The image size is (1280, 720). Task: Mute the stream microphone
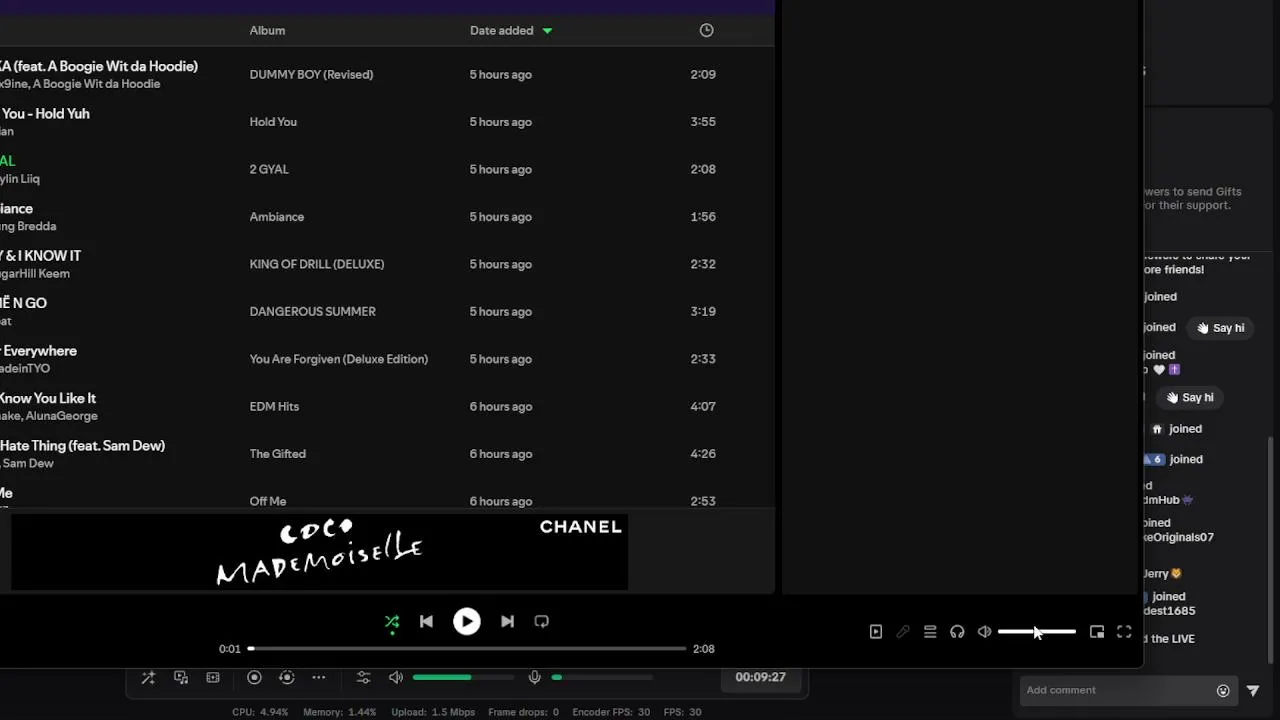[535, 677]
